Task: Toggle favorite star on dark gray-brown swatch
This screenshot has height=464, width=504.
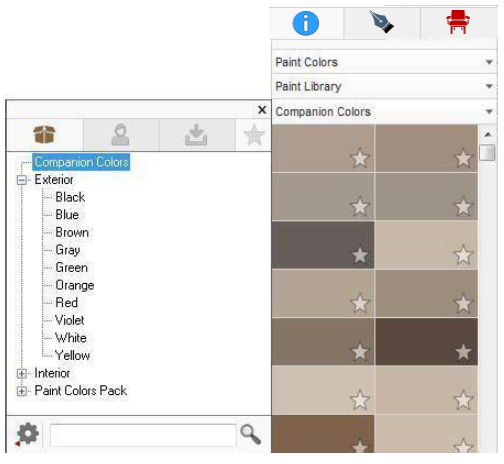Action: point(360,255)
